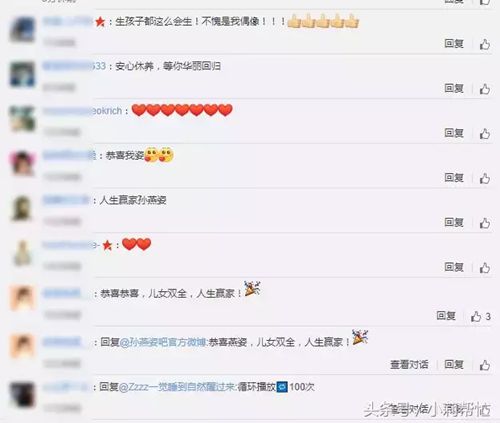
Task: Open avatar of 生孩子都这么会生 commenter
Action: click(22, 30)
